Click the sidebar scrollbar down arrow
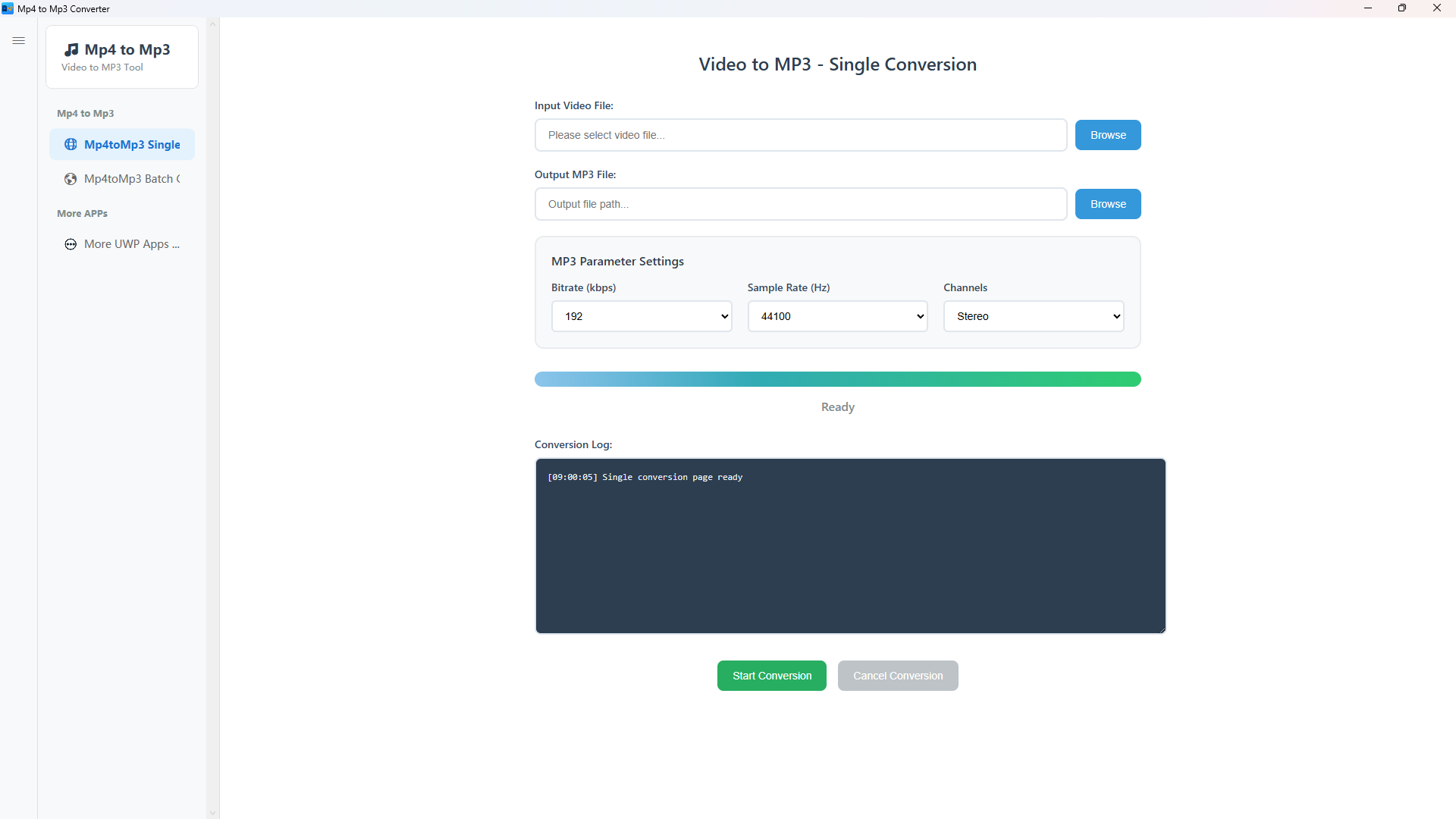The height and width of the screenshot is (819, 1456). click(x=212, y=812)
